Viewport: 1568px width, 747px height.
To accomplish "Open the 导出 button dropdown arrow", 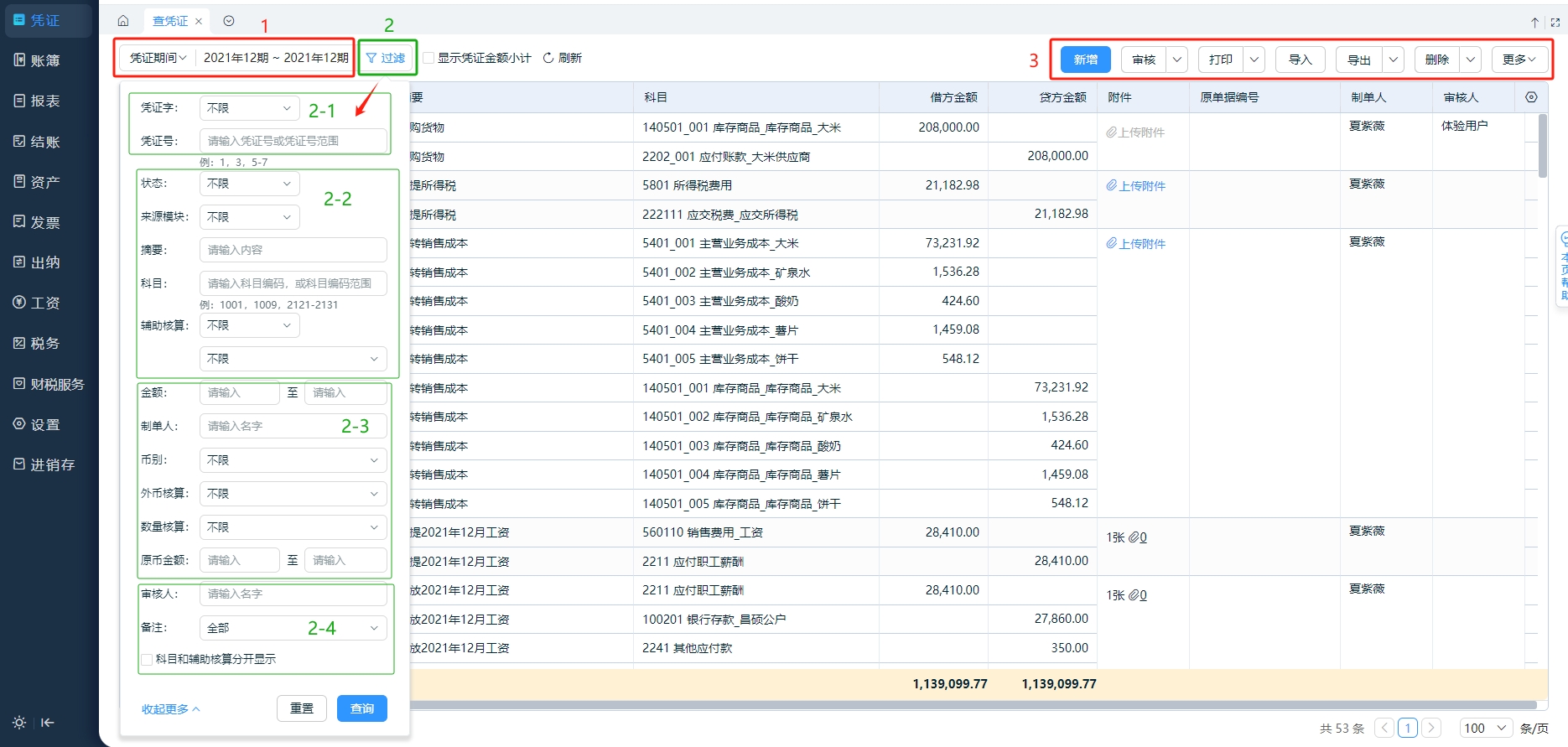I will [1394, 60].
